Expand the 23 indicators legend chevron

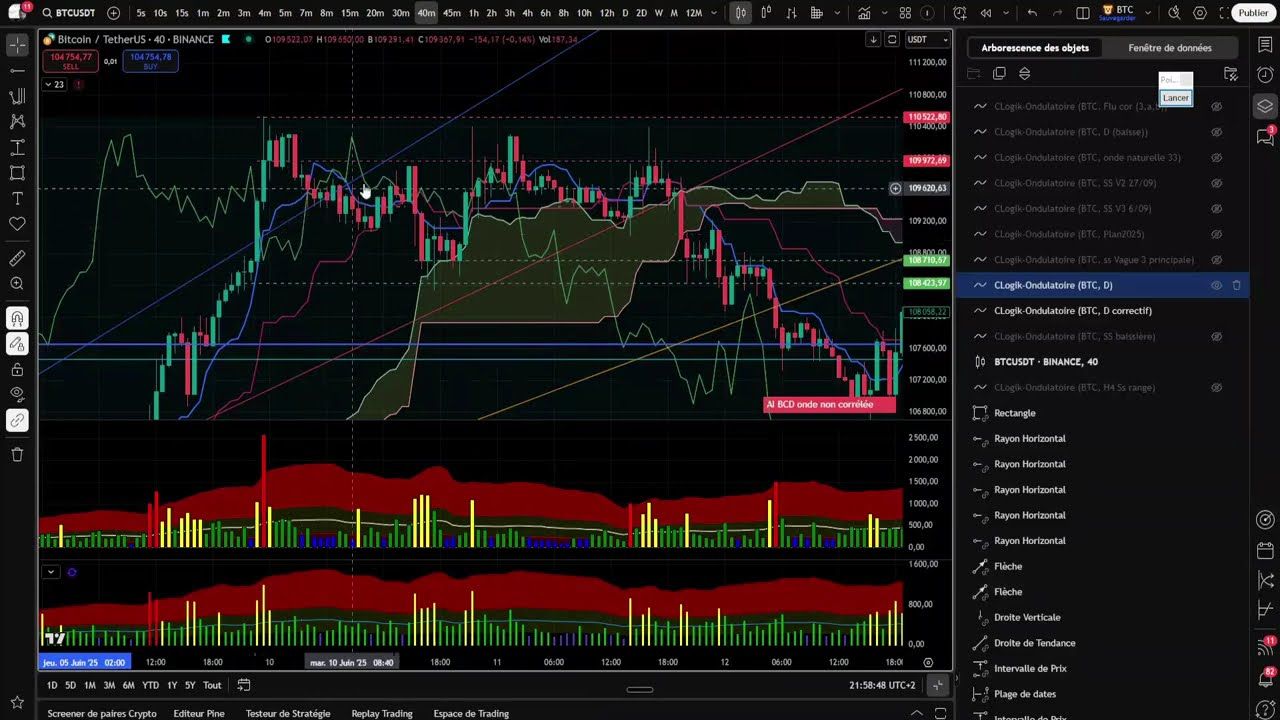(x=55, y=84)
